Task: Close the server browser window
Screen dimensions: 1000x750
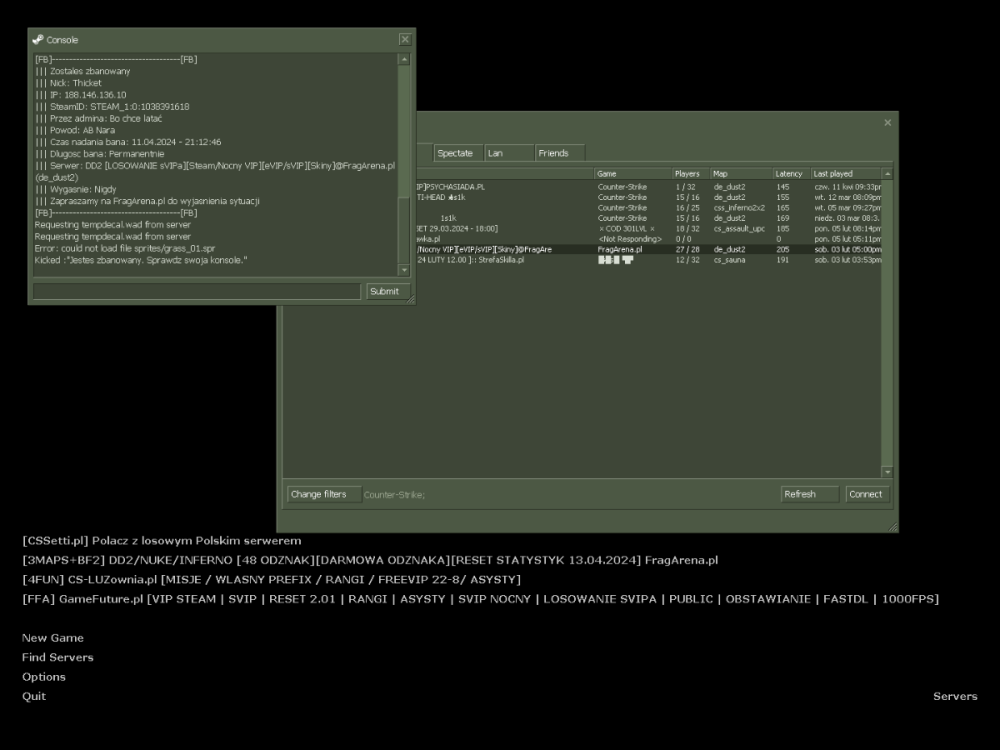Action: pyautogui.click(x=887, y=123)
